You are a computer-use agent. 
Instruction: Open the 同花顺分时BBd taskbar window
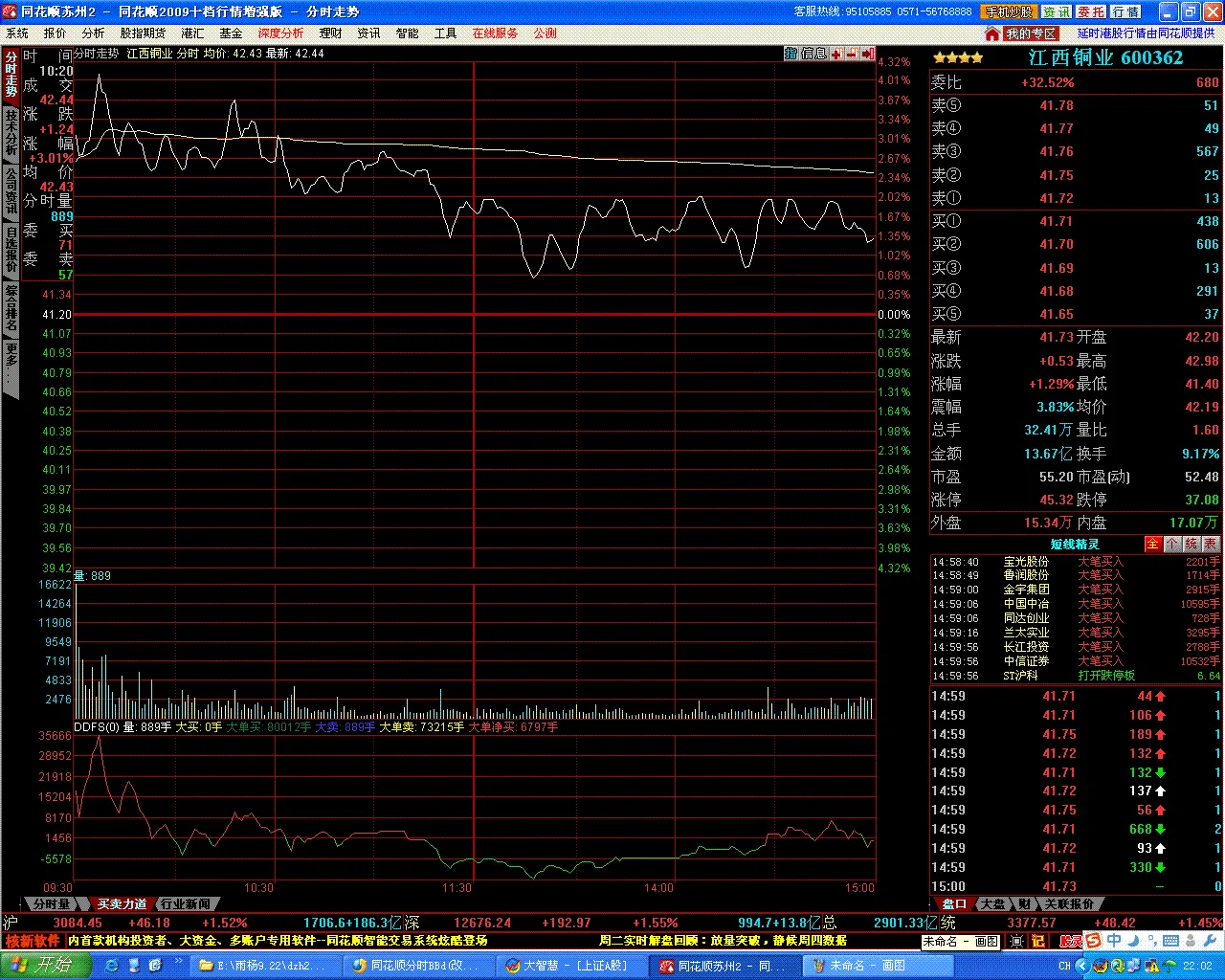[419, 966]
